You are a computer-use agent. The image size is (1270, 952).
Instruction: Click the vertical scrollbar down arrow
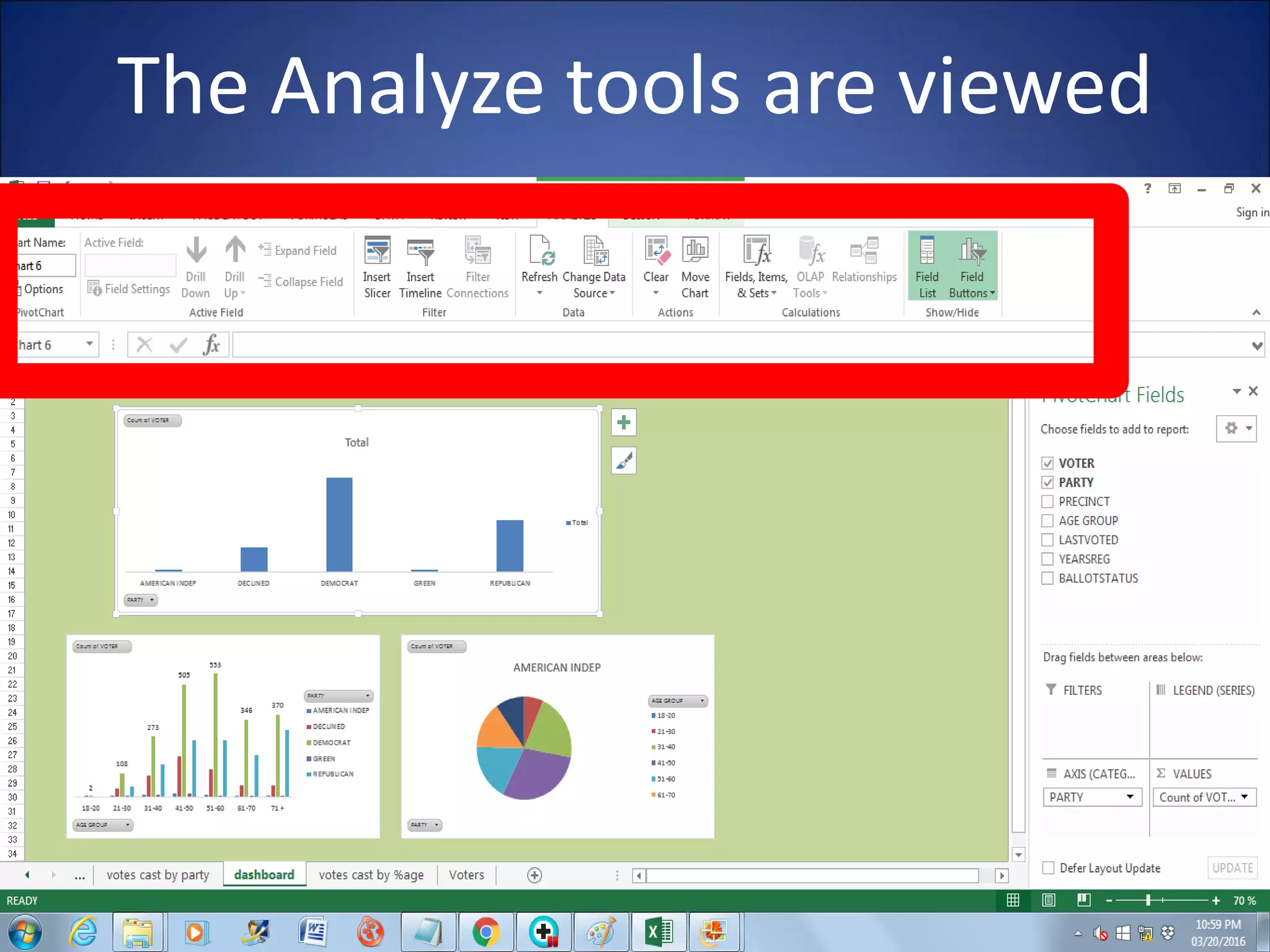1018,855
